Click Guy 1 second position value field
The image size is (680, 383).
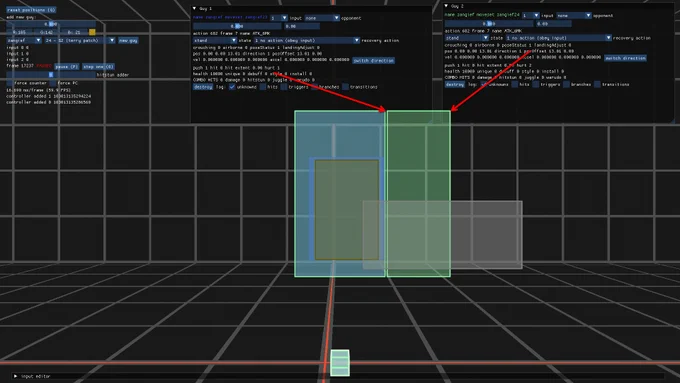pyautogui.click(x=302, y=26)
